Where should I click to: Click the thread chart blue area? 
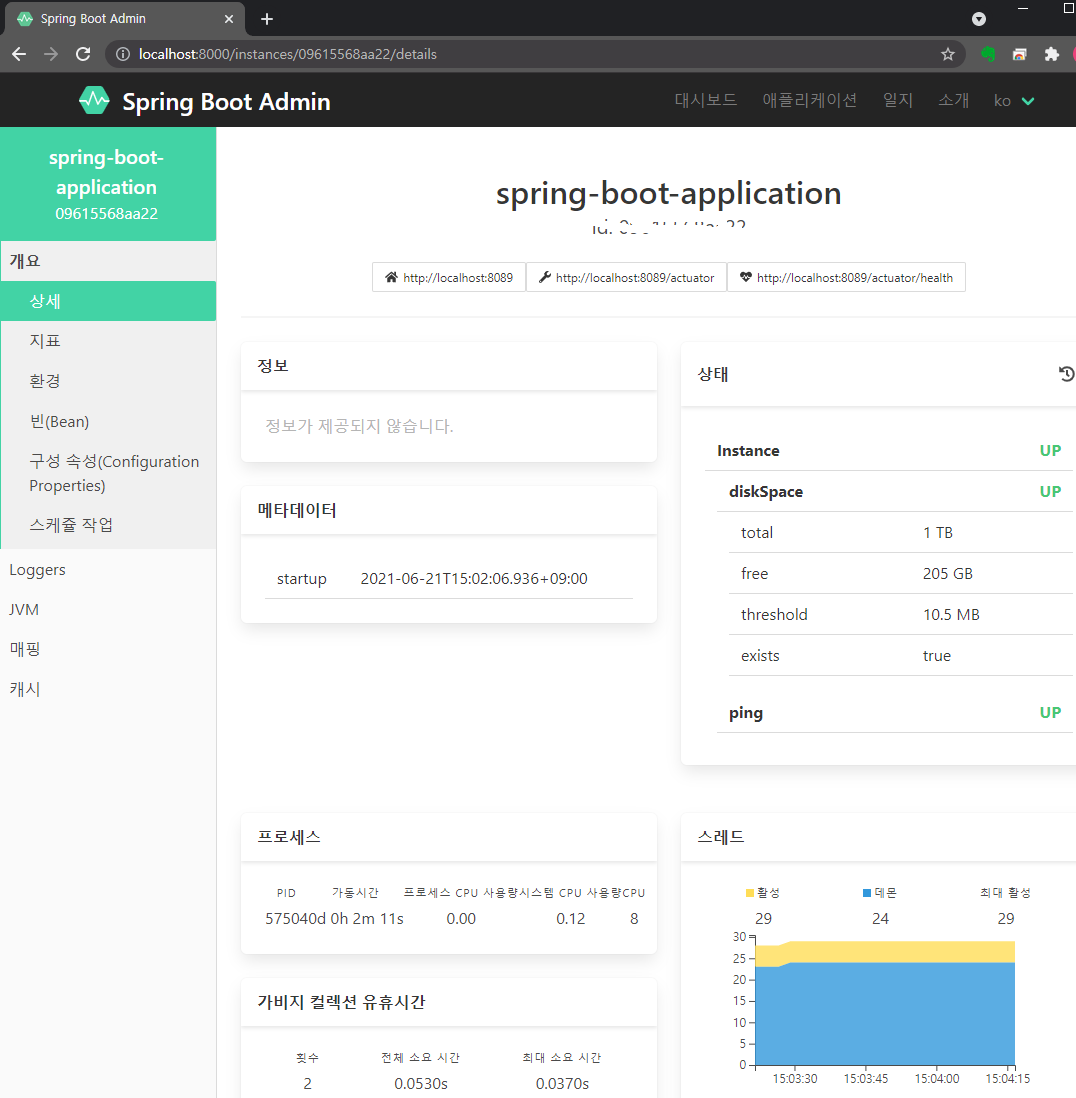click(x=885, y=1015)
